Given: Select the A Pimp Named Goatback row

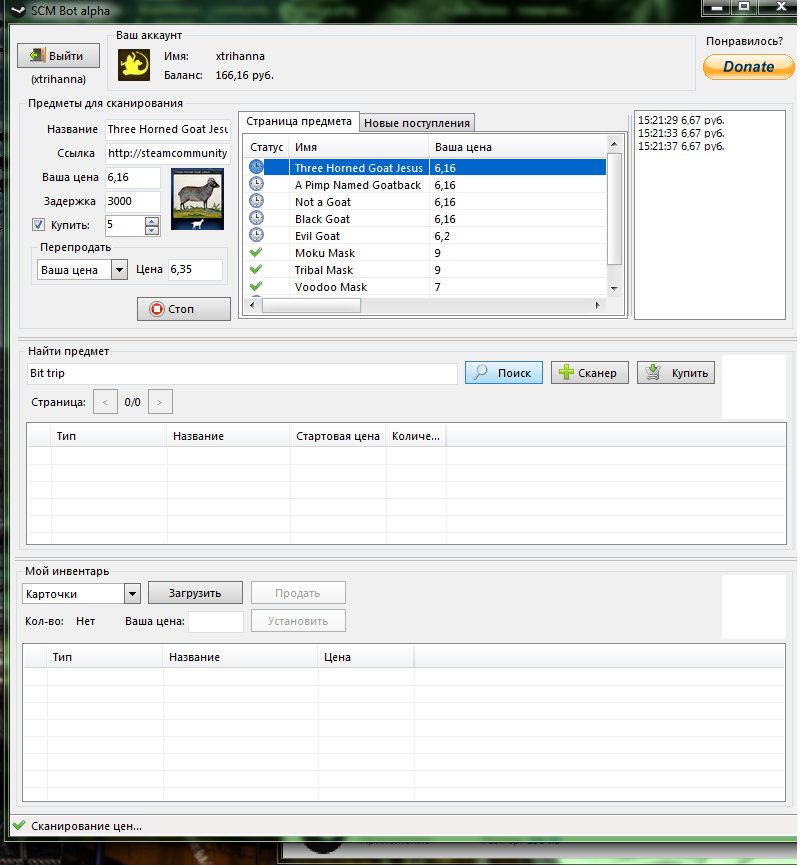Looking at the screenshot, I should [x=425, y=185].
